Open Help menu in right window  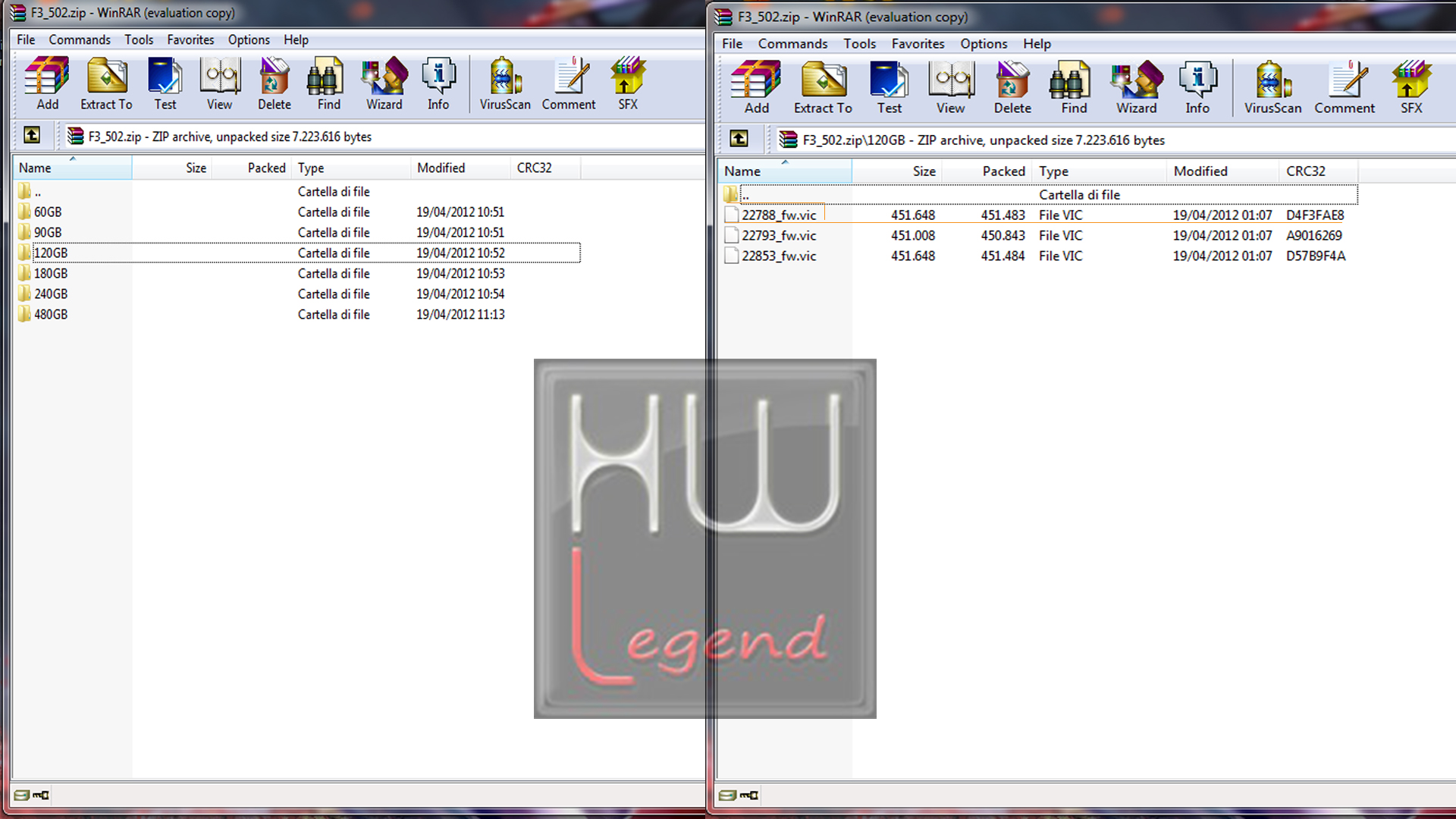[1037, 43]
